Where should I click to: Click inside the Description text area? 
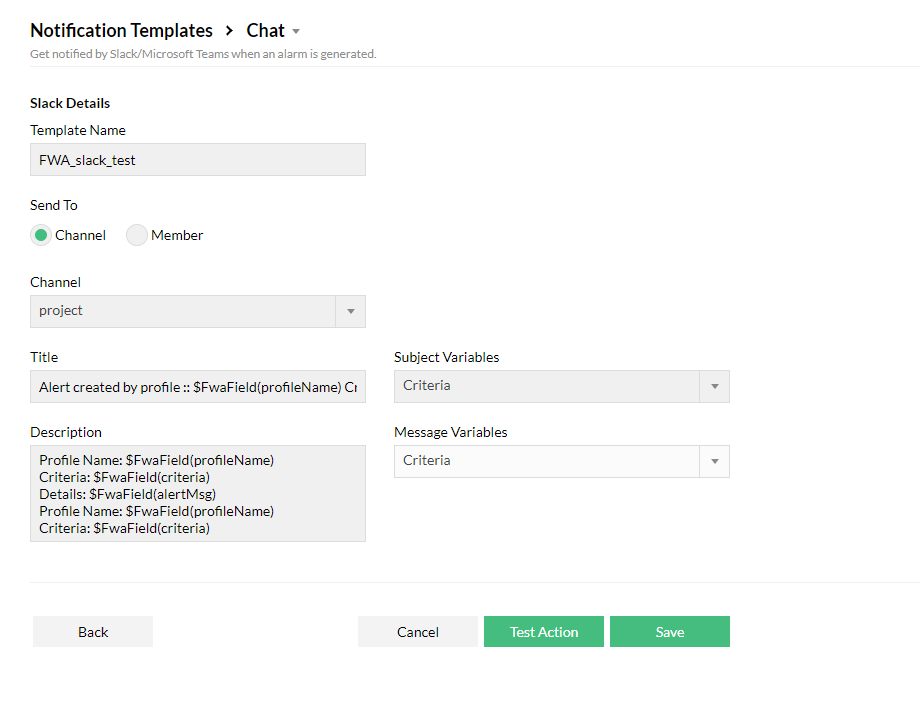[x=198, y=493]
